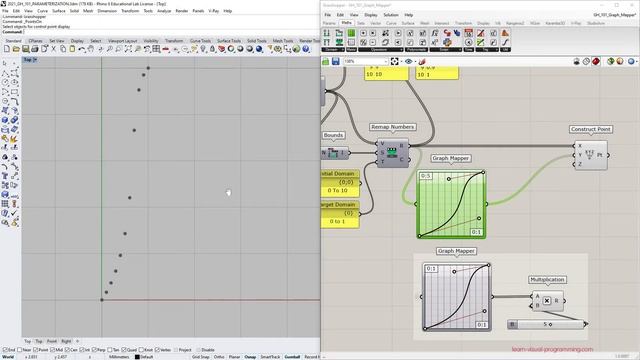640x360 pixels.
Task: Click the Rhino Command input field
Action: (171, 32)
